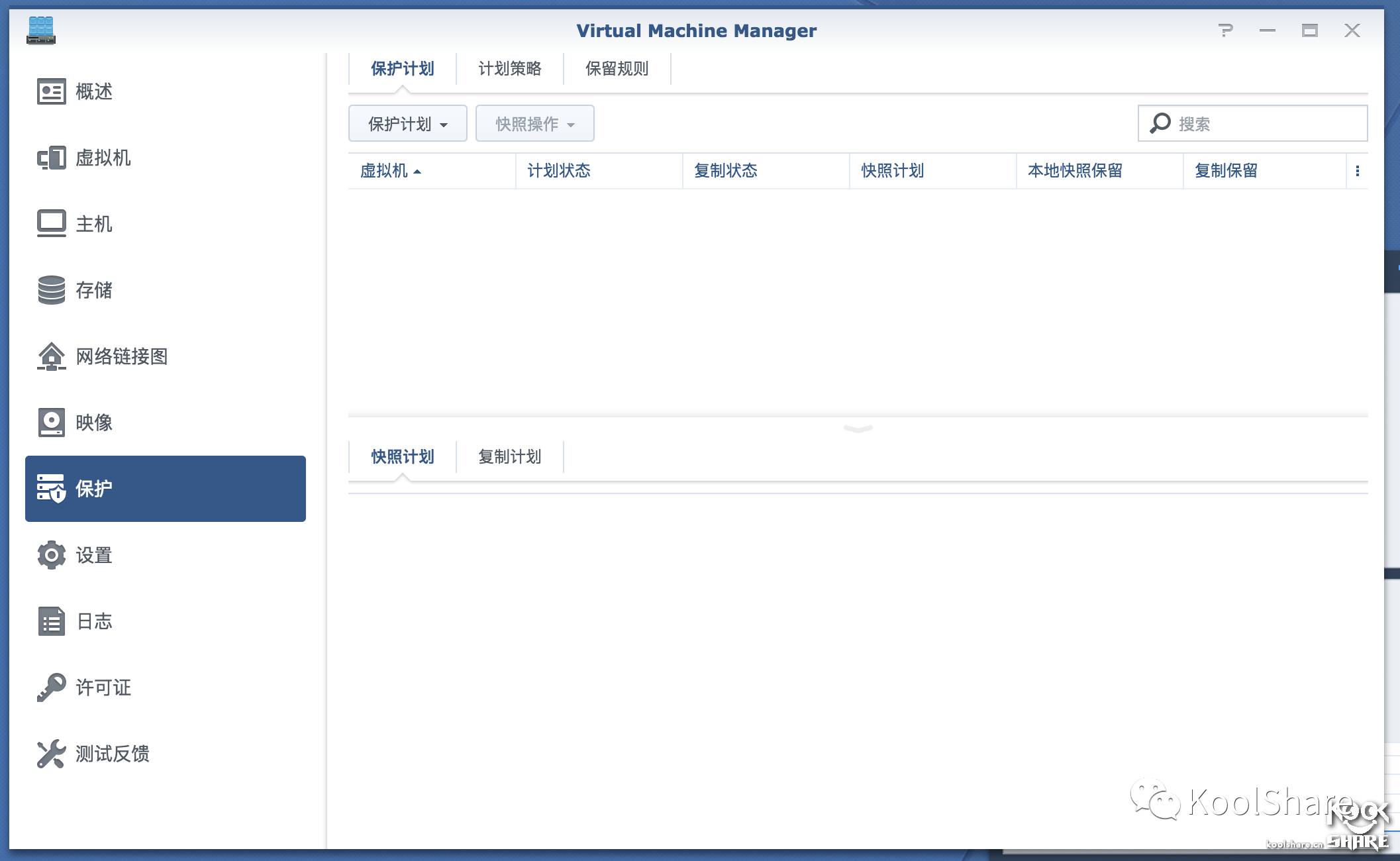Open the 网络链接图 network topology icon
Image resolution: width=1400 pixels, height=861 pixels.
click(x=51, y=356)
